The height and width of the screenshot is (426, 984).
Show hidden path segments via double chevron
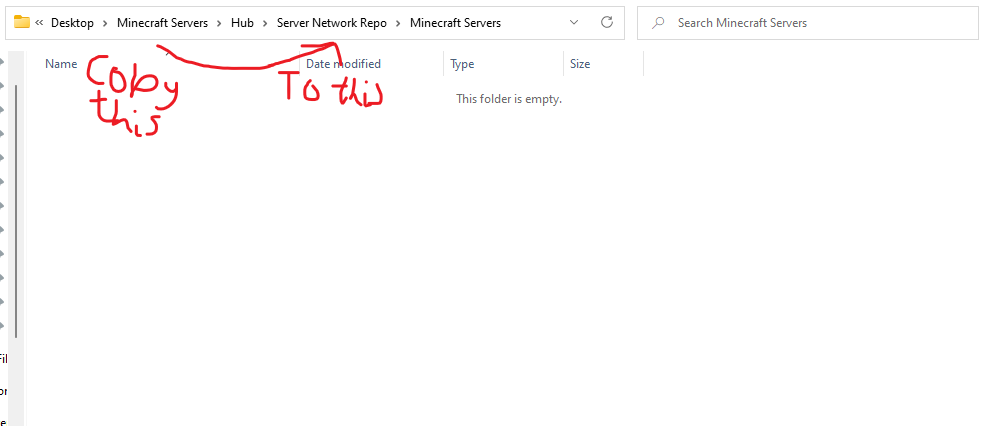click(39, 23)
